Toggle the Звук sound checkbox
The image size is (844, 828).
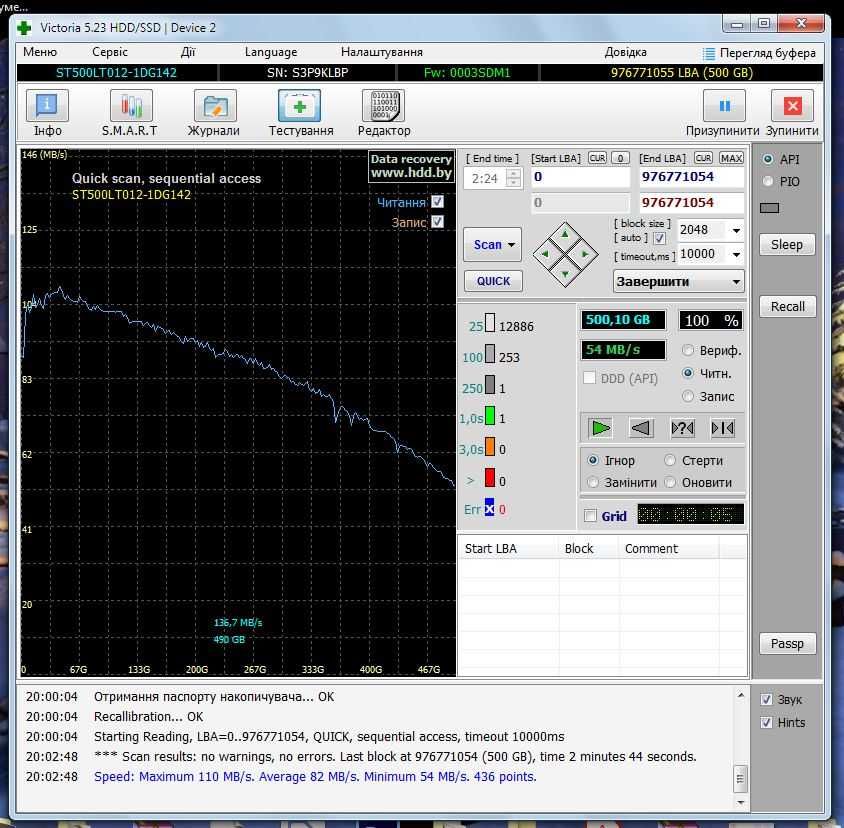click(x=766, y=699)
